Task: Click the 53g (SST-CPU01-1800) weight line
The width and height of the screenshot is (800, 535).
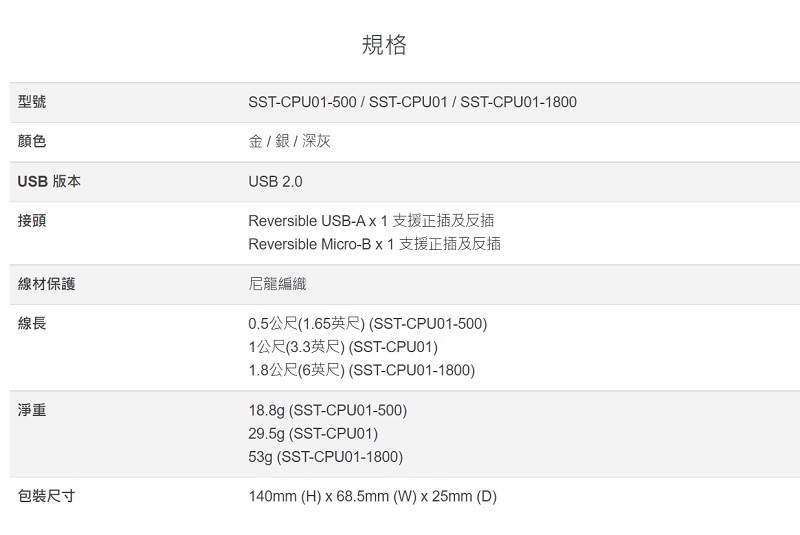Action: 325,458
